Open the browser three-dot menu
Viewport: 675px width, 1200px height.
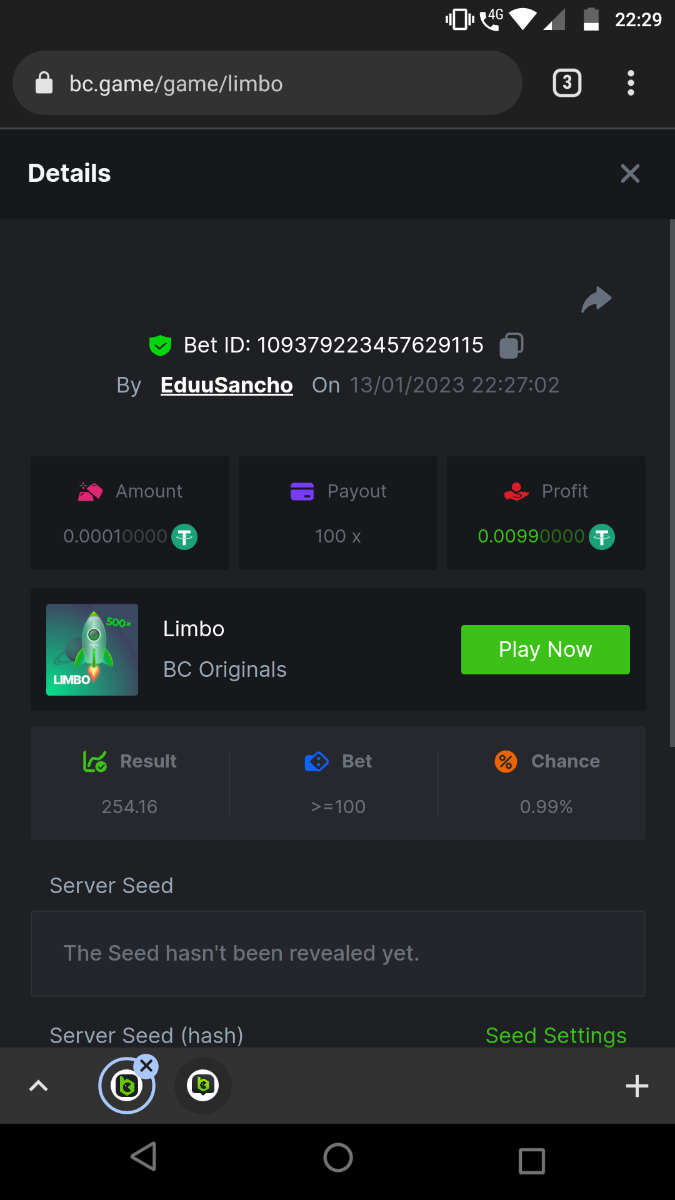[x=630, y=83]
